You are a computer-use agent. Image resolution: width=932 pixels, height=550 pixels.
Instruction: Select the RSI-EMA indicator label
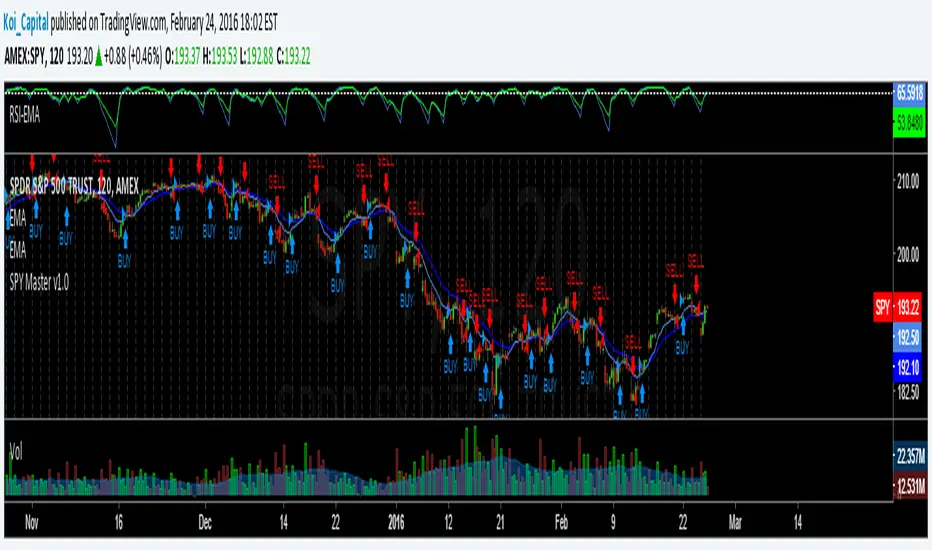pos(24,115)
